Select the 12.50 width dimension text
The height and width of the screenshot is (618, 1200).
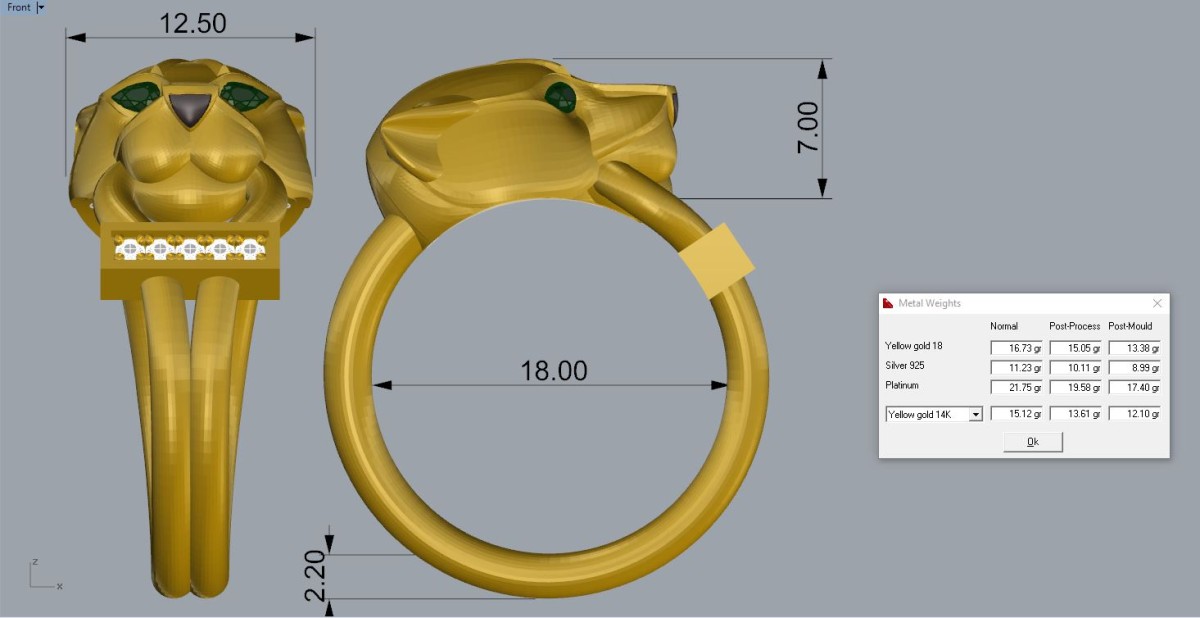(192, 23)
